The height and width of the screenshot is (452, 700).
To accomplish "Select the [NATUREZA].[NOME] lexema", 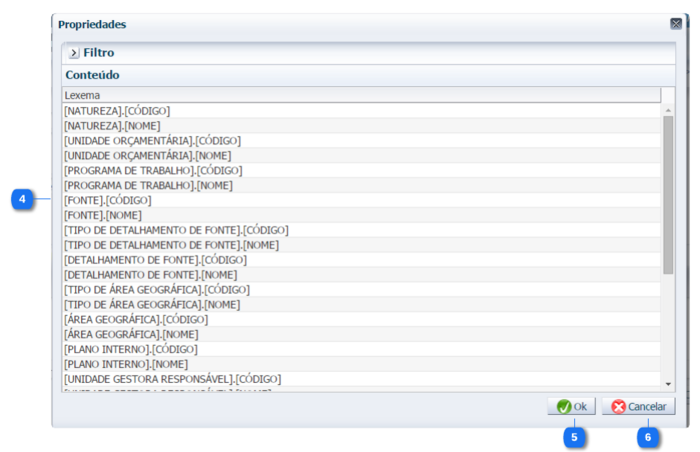I will click(112, 126).
